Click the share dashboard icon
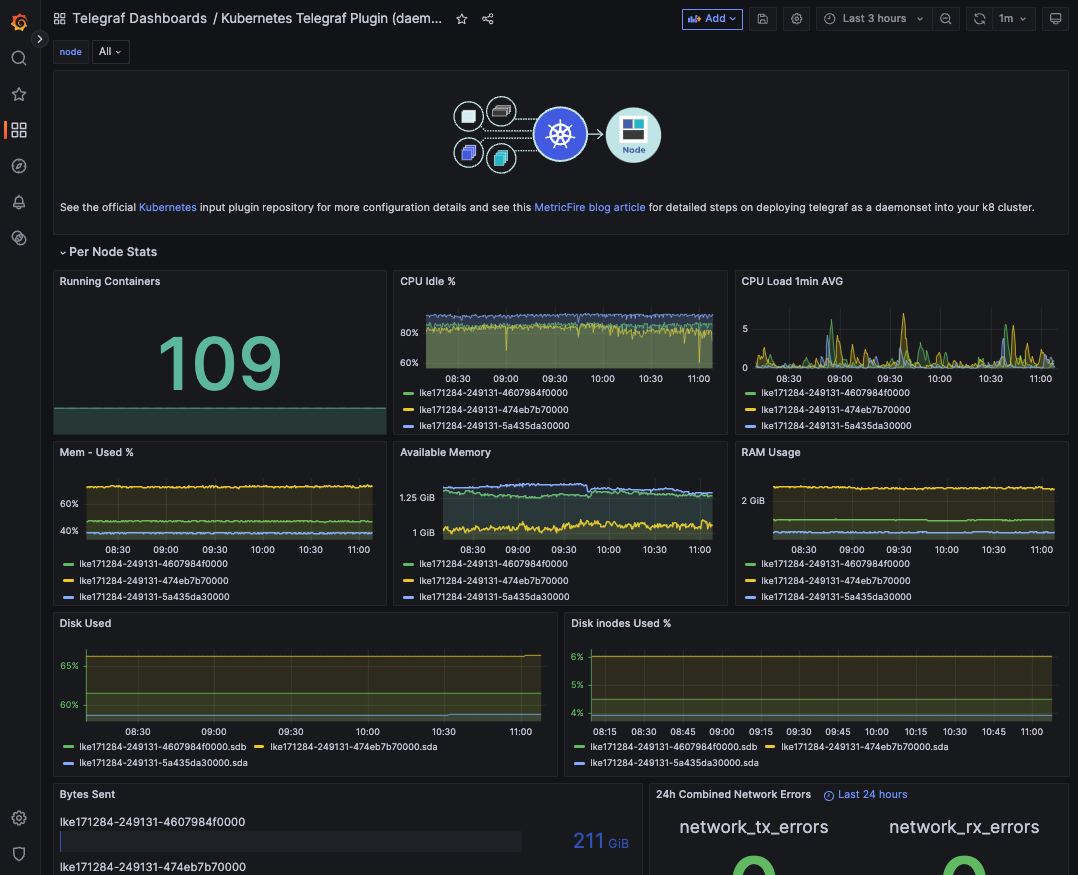Screen dimensions: 1078x875 488,19
